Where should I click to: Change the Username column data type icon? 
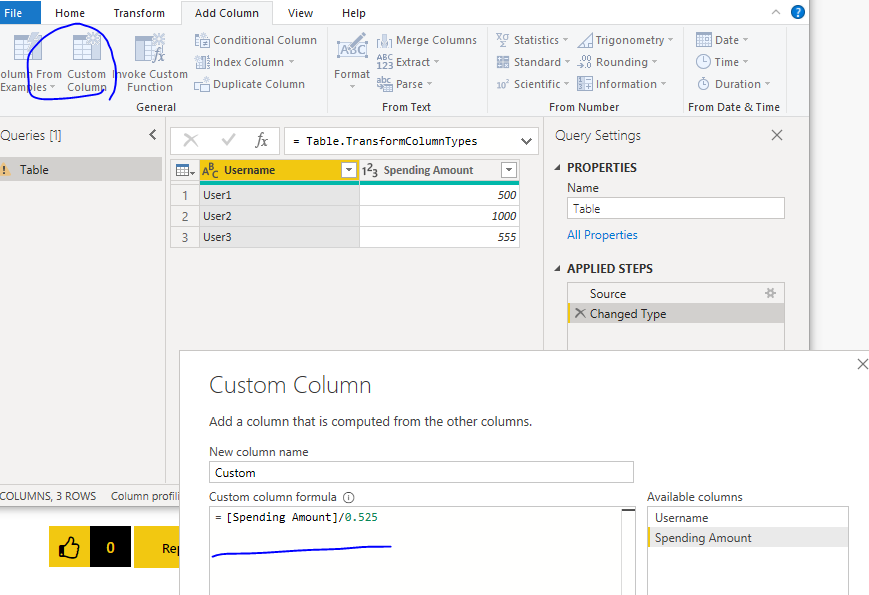(x=210, y=170)
